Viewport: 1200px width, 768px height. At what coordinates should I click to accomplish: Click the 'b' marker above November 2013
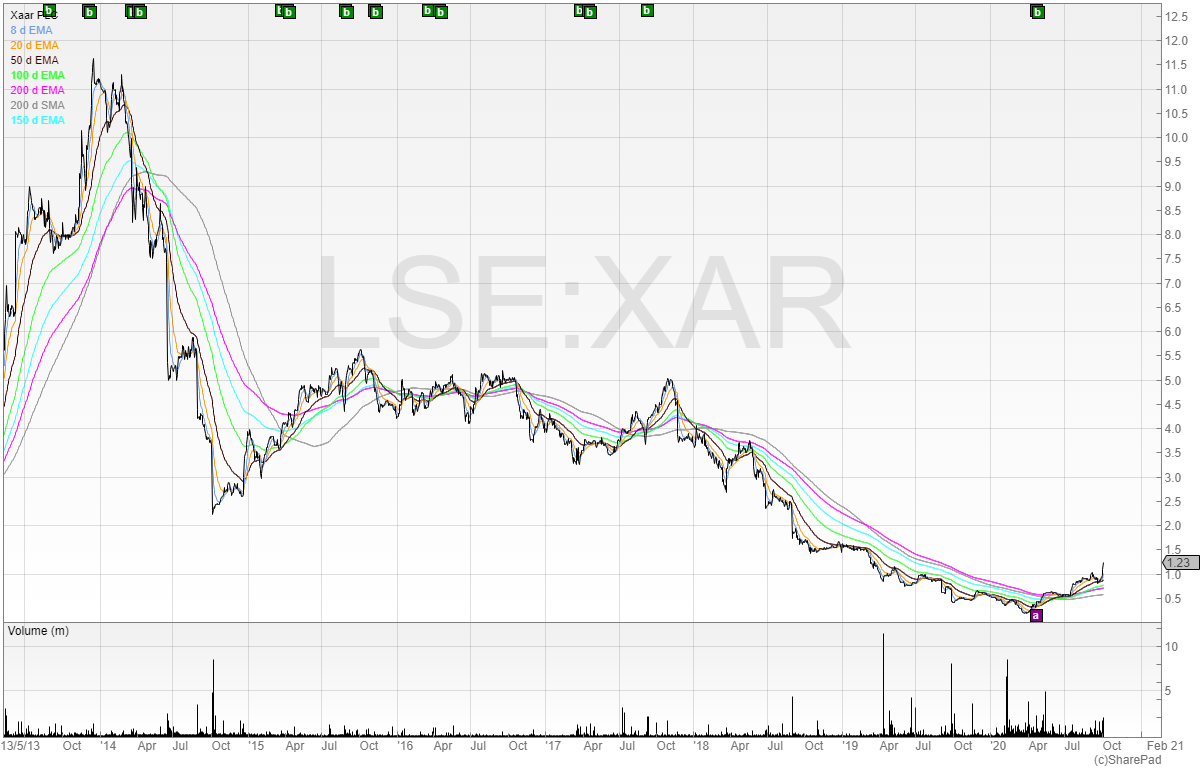click(x=89, y=12)
